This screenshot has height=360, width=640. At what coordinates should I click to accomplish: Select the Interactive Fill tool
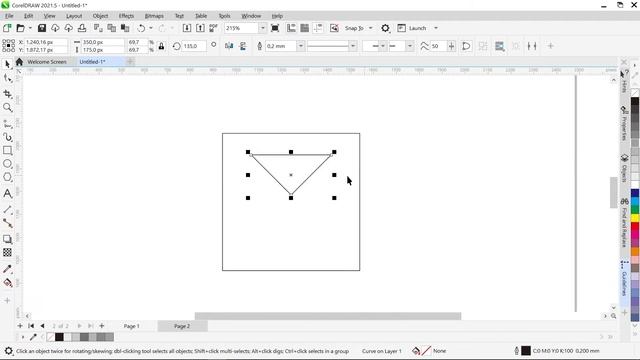click(7, 282)
